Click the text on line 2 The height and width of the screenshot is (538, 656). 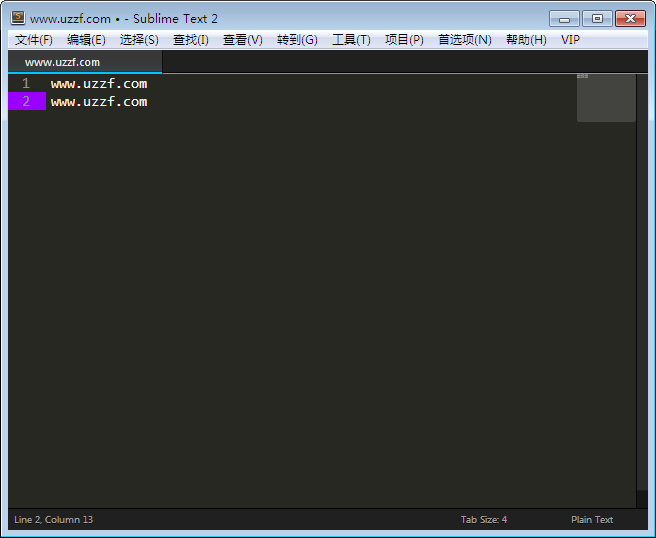coord(99,102)
